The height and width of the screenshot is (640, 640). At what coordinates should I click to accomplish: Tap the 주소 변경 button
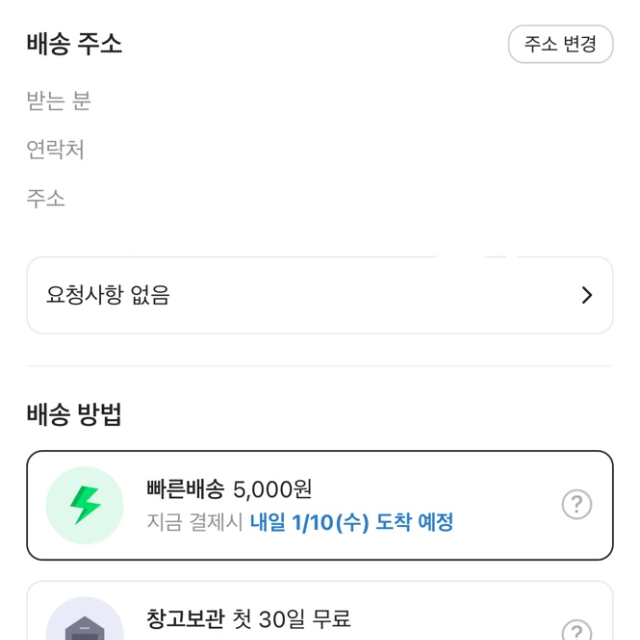[560, 44]
